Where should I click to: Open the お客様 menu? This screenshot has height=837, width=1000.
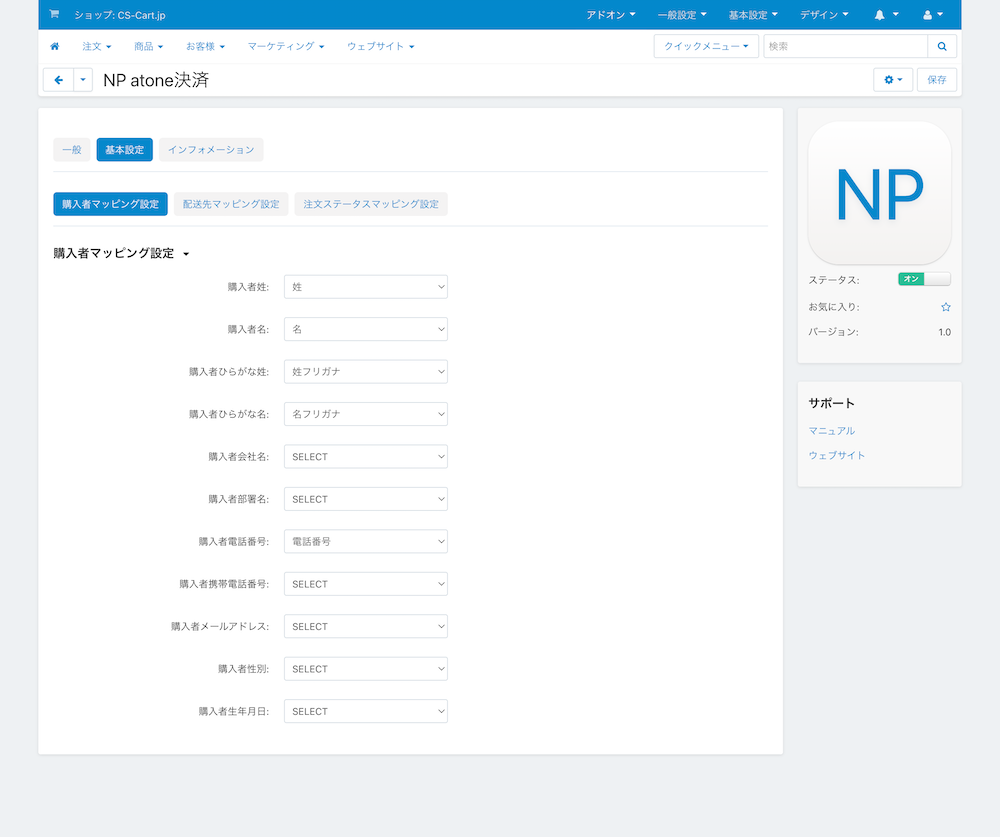tap(205, 46)
